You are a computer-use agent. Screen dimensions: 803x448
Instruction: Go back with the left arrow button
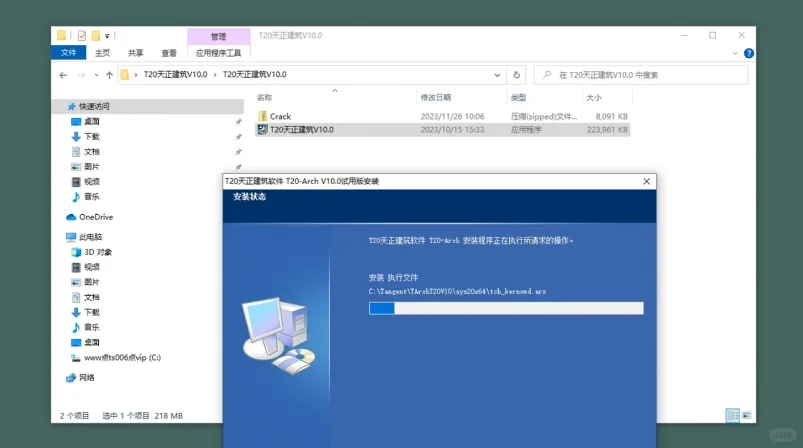[x=63, y=75]
